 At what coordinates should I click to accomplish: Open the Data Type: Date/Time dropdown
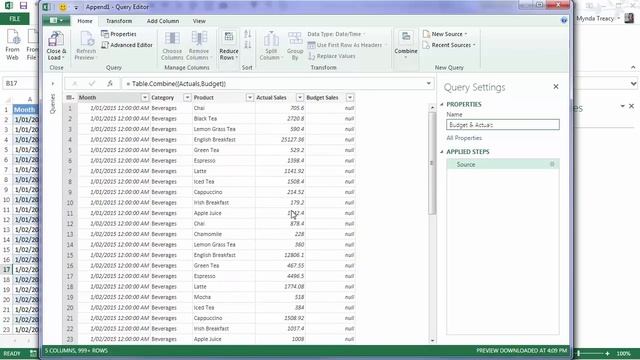coord(336,34)
